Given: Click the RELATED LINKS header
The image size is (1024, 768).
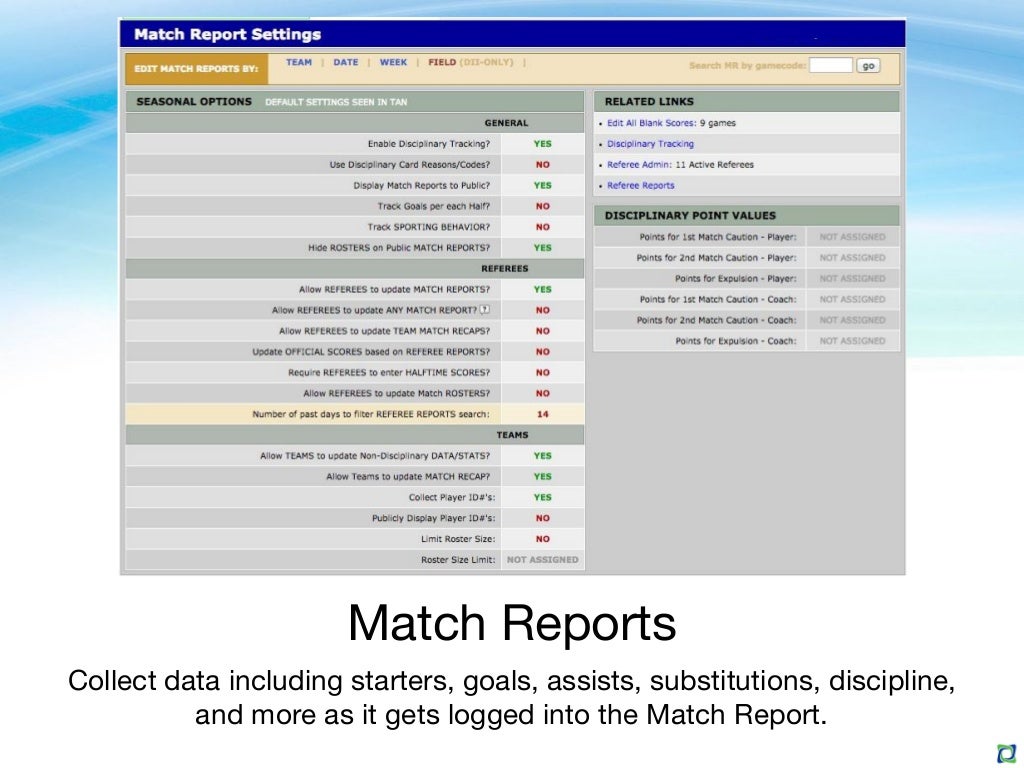Looking at the screenshot, I should (649, 102).
